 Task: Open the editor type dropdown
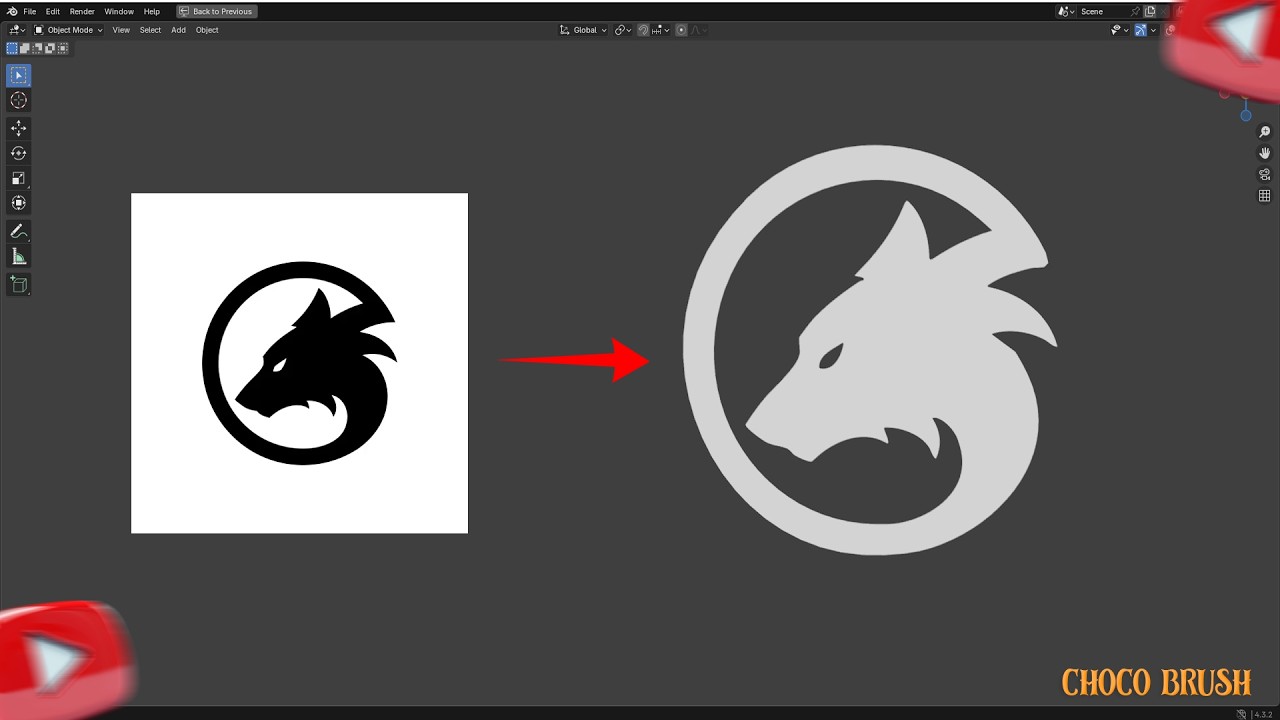(x=16, y=30)
